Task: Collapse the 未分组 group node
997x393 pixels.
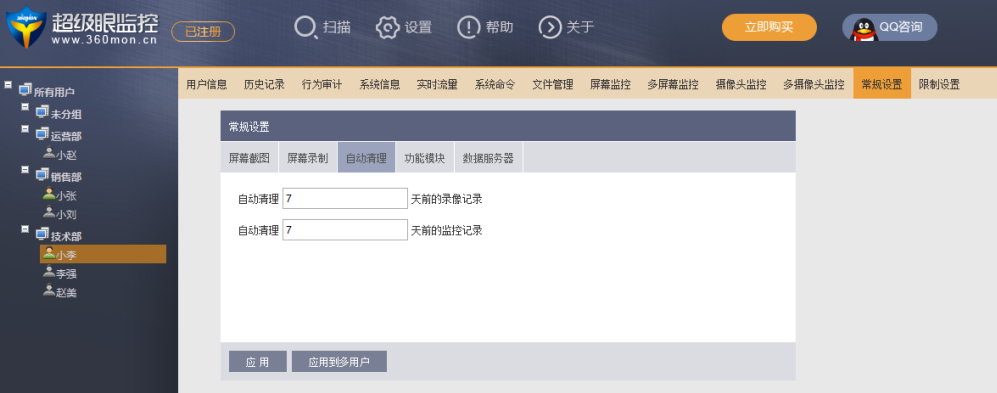Action: [25, 107]
